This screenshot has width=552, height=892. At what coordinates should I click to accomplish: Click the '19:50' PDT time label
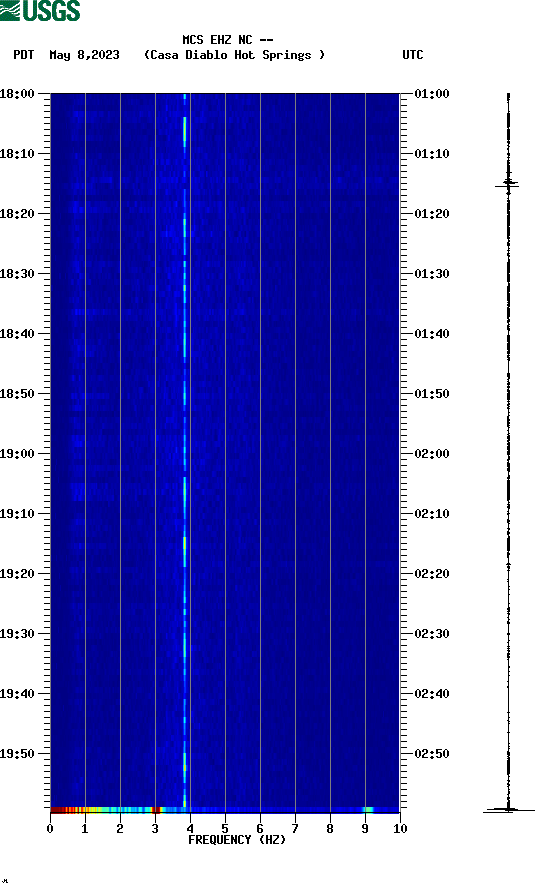coord(17,754)
